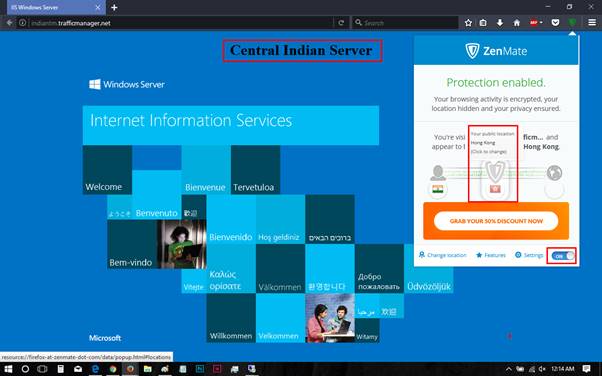
Task: Open Cortana circle on the taskbar
Action: tap(25, 369)
